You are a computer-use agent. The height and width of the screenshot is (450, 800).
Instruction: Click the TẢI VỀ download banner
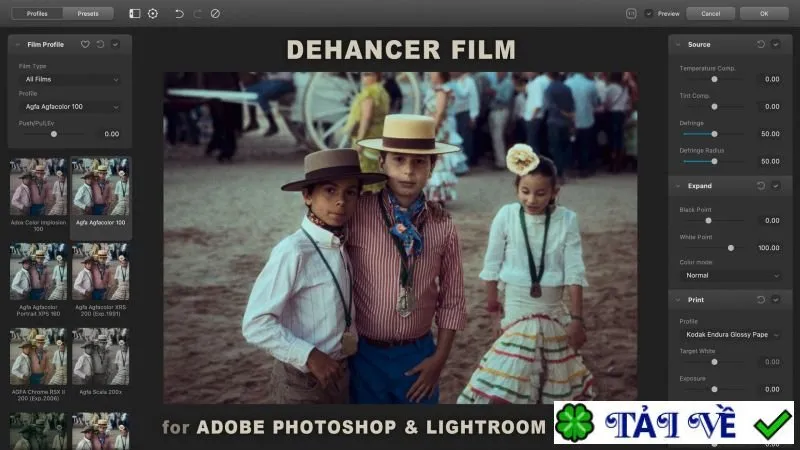673,423
